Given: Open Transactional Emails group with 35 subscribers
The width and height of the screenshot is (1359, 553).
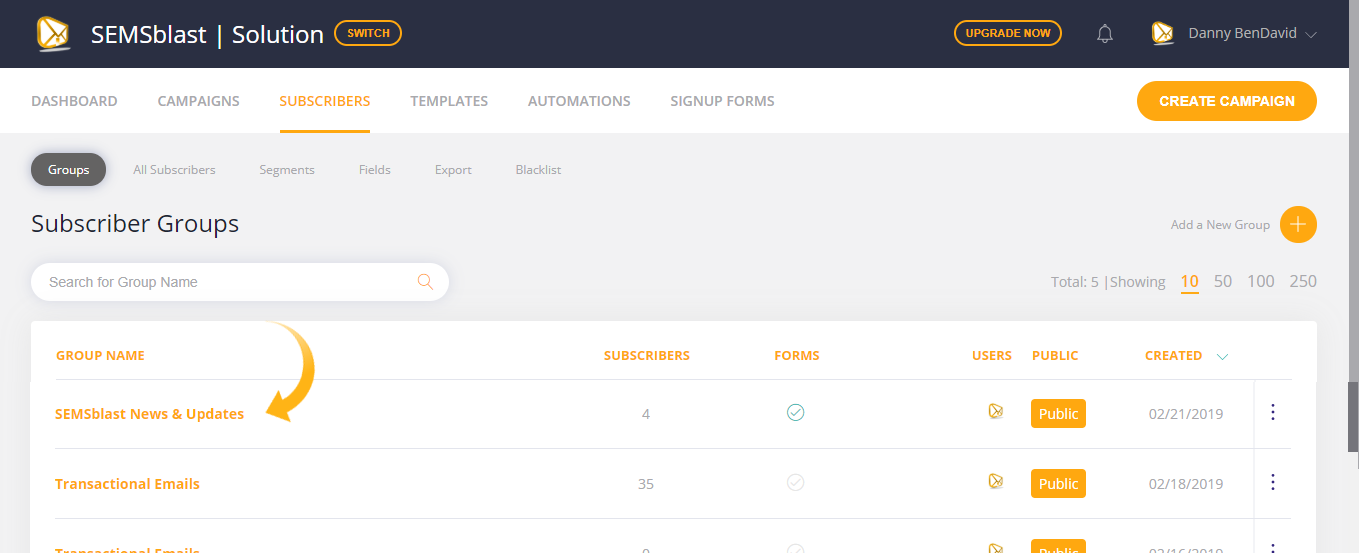Looking at the screenshot, I should point(127,484).
